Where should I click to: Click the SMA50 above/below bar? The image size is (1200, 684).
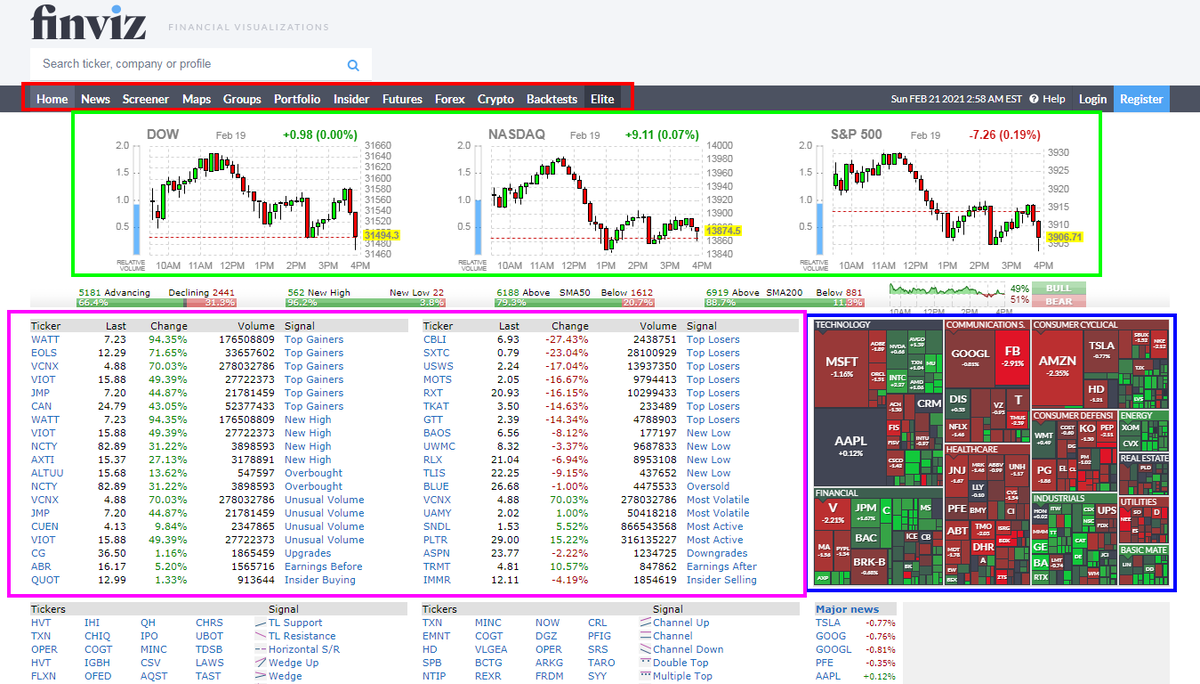574,302
